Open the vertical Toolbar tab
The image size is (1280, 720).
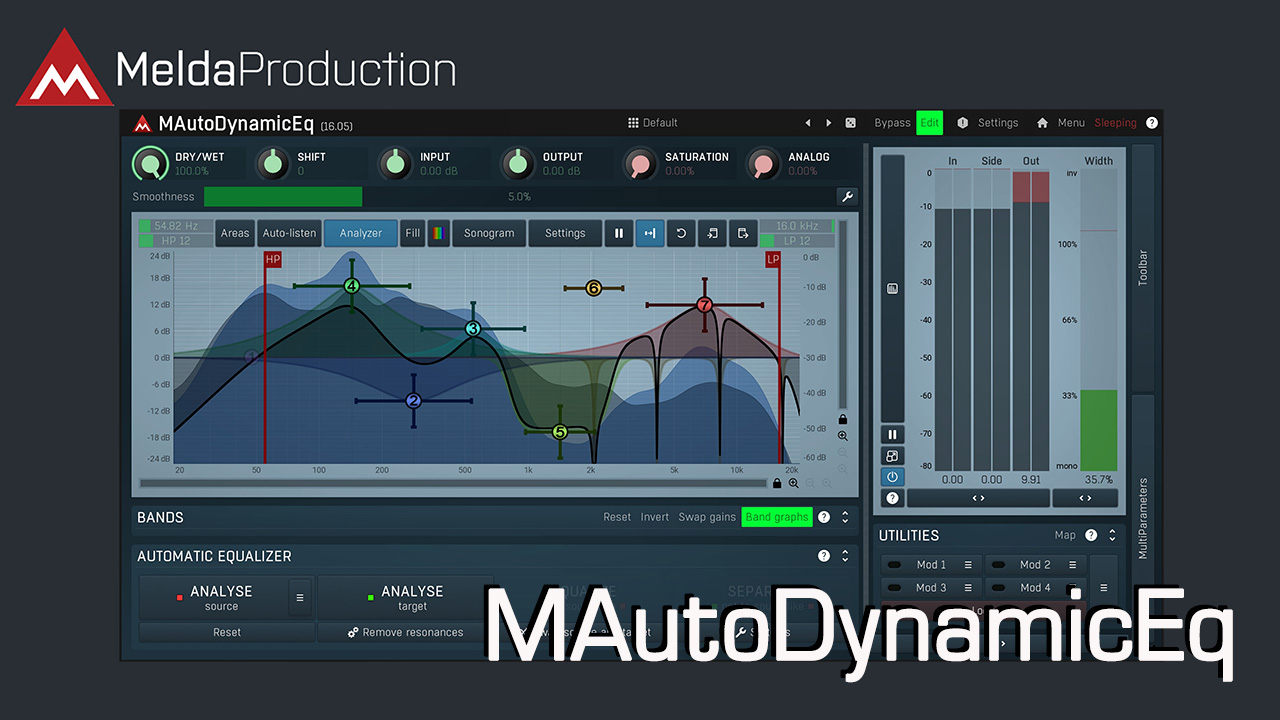point(1143,267)
